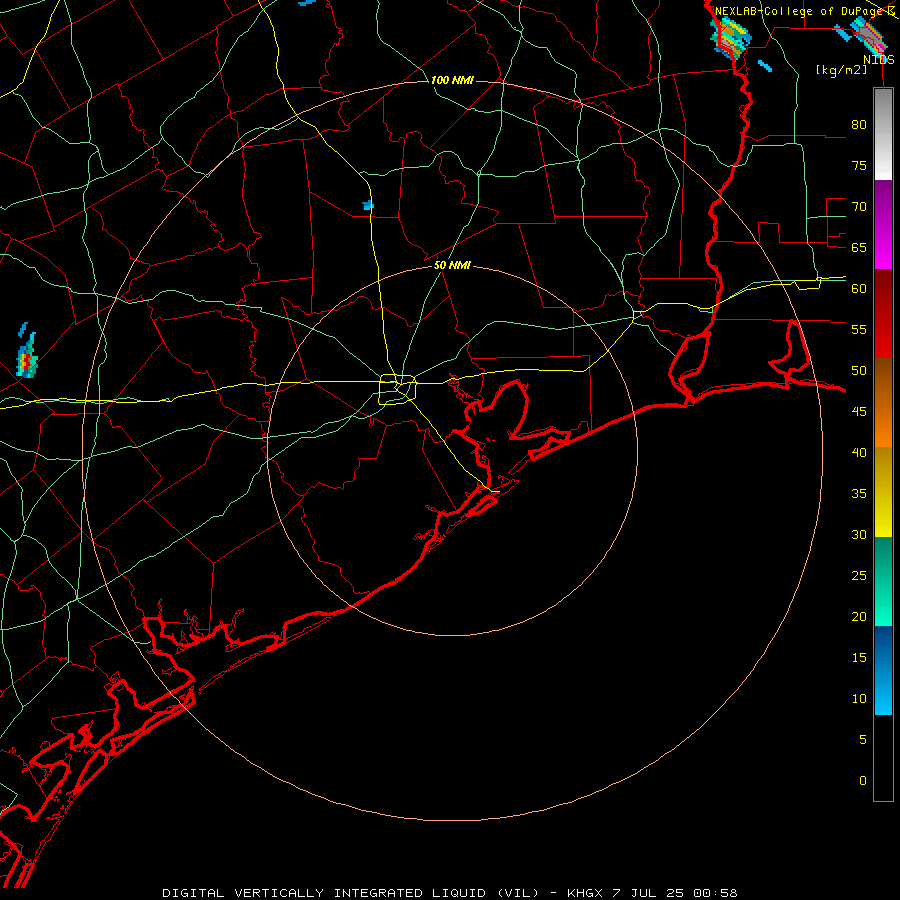The height and width of the screenshot is (900, 900).
Task: Click the KHGX radar site identifier in the caption
Action: [x=584, y=893]
